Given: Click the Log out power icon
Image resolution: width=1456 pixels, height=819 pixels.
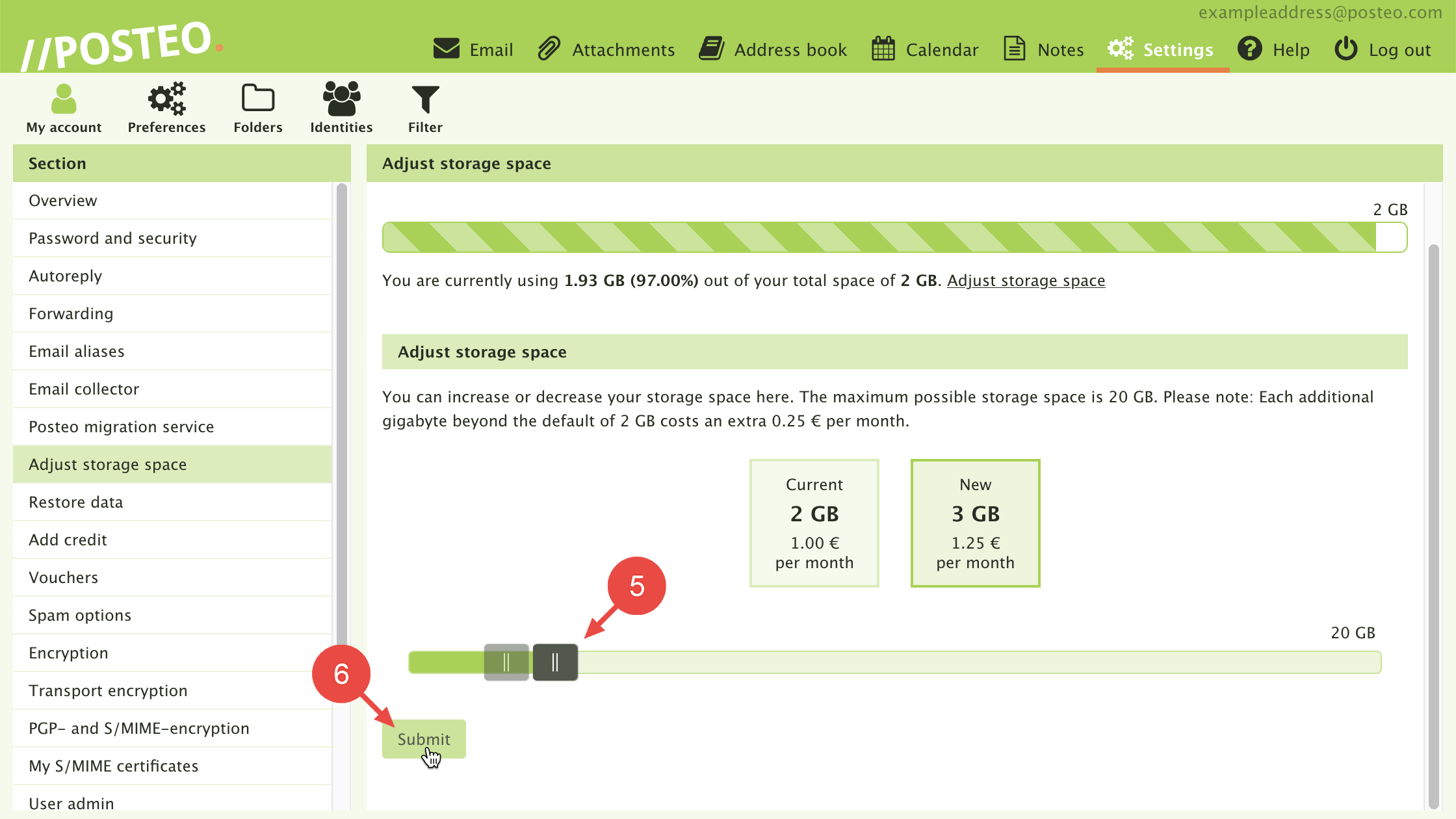Looking at the screenshot, I should (x=1345, y=49).
